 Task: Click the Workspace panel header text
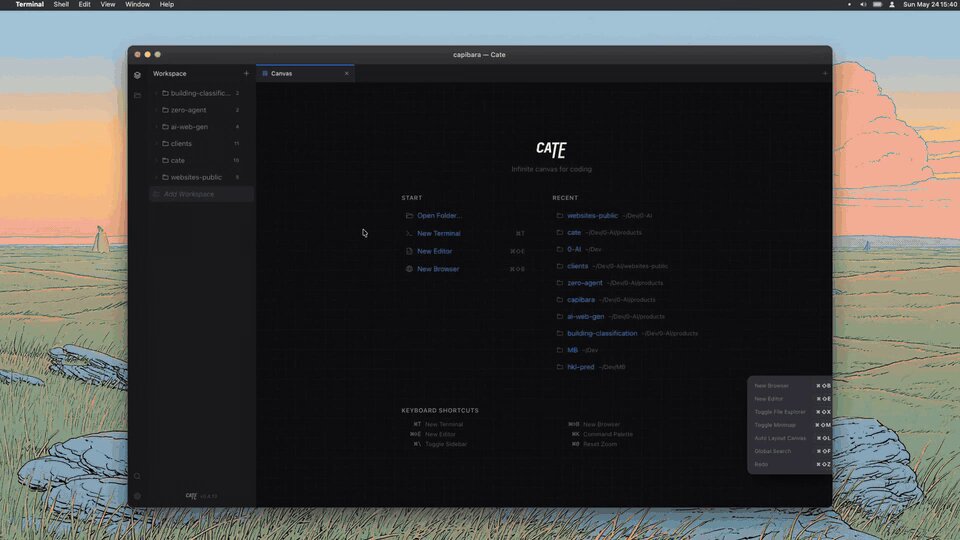pos(170,73)
